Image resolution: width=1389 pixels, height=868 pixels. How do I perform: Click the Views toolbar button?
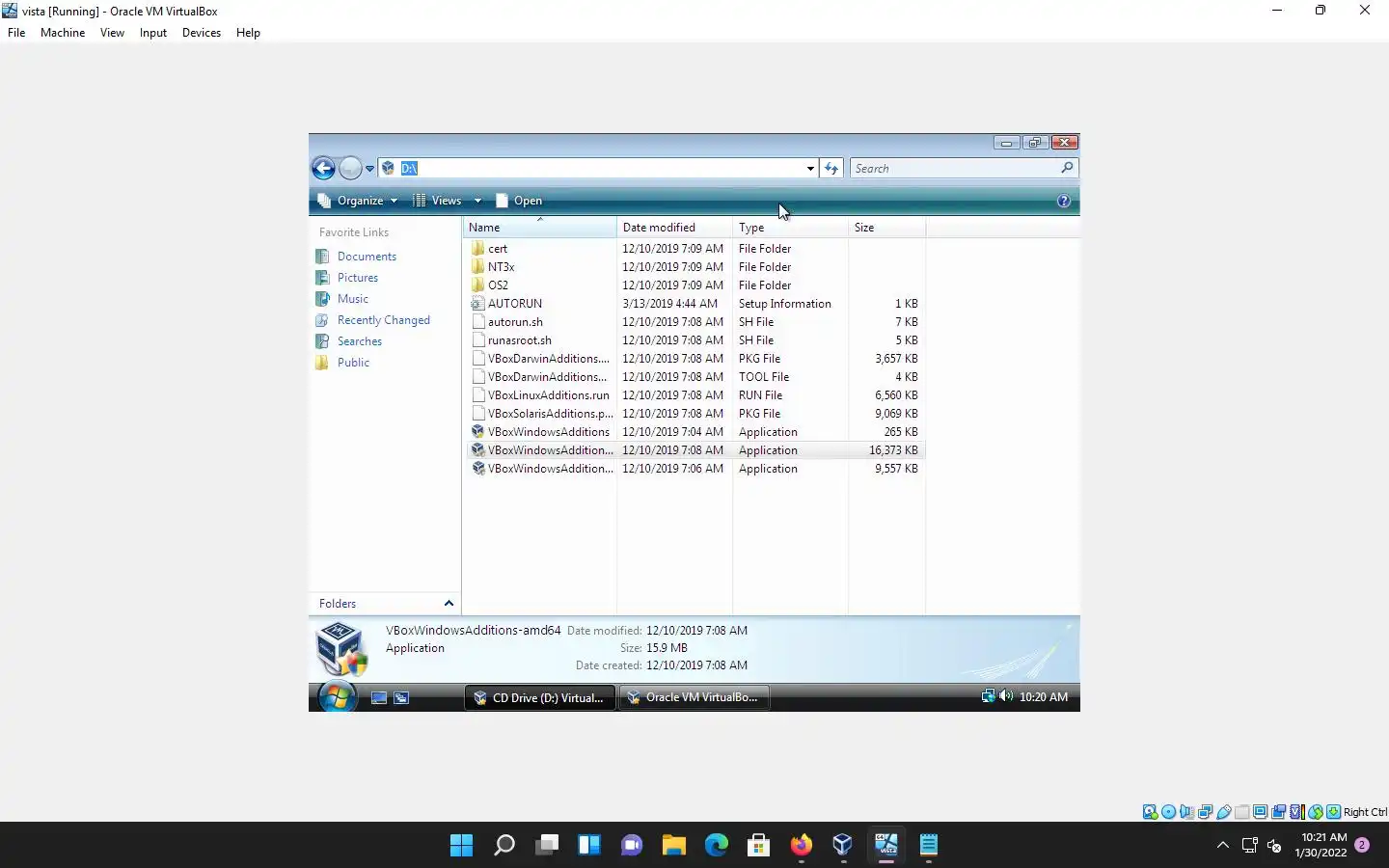pyautogui.click(x=437, y=201)
